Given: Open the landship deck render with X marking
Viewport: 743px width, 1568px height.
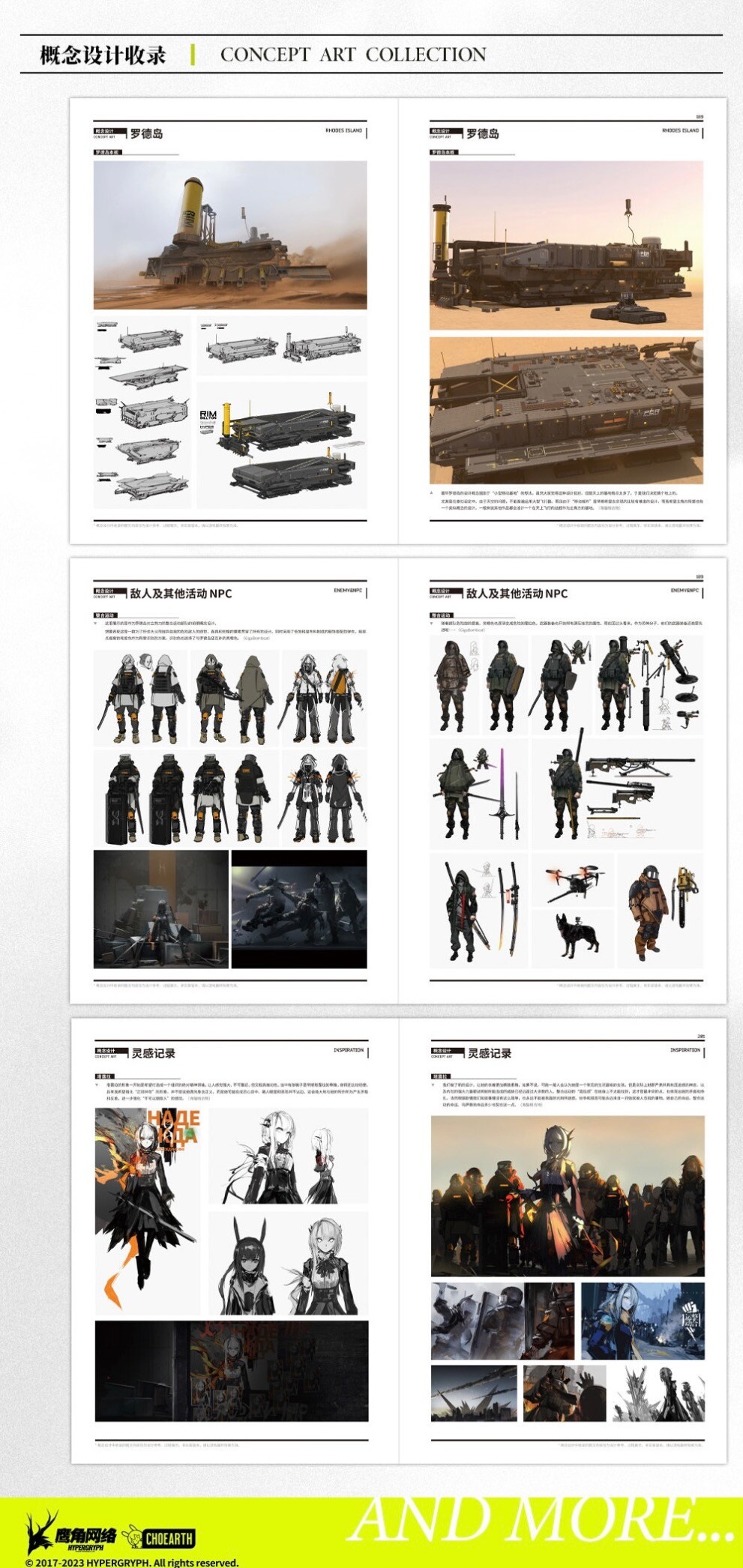Looking at the screenshot, I should click(566, 411).
